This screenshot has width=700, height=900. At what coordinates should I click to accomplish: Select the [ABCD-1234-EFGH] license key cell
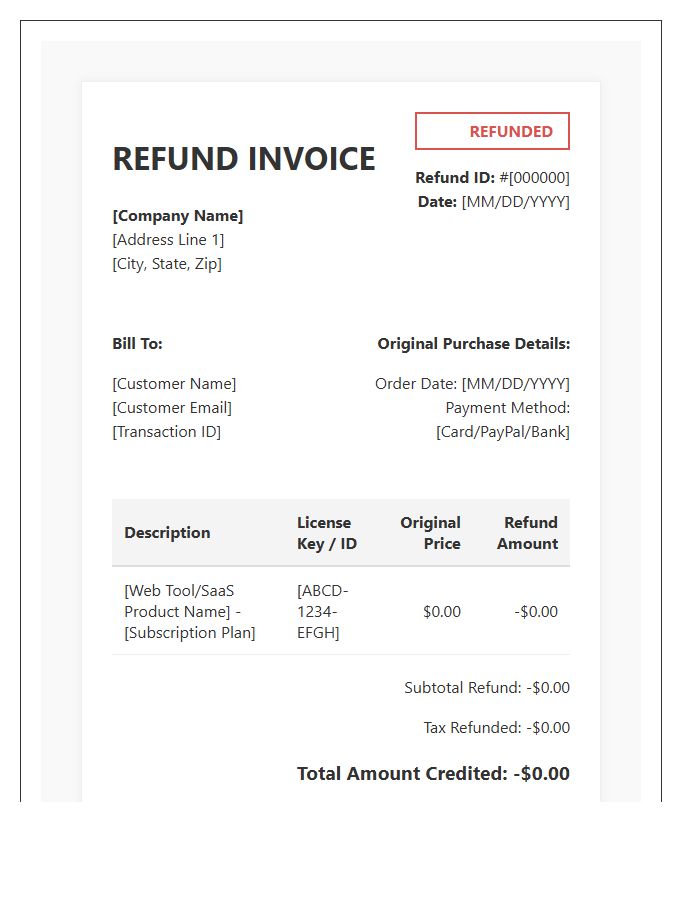point(322,612)
